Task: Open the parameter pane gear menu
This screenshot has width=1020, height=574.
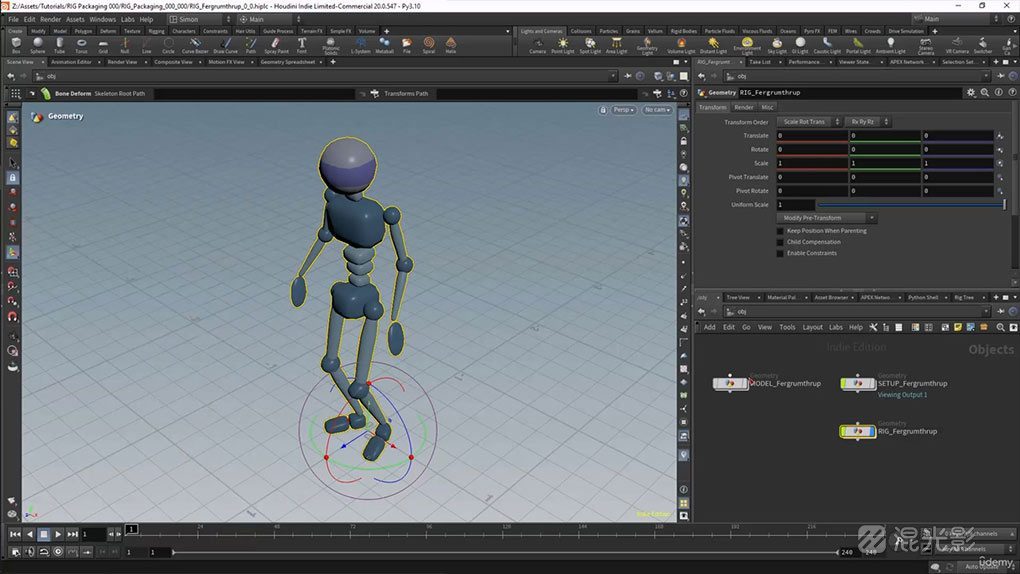Action: tap(971, 92)
